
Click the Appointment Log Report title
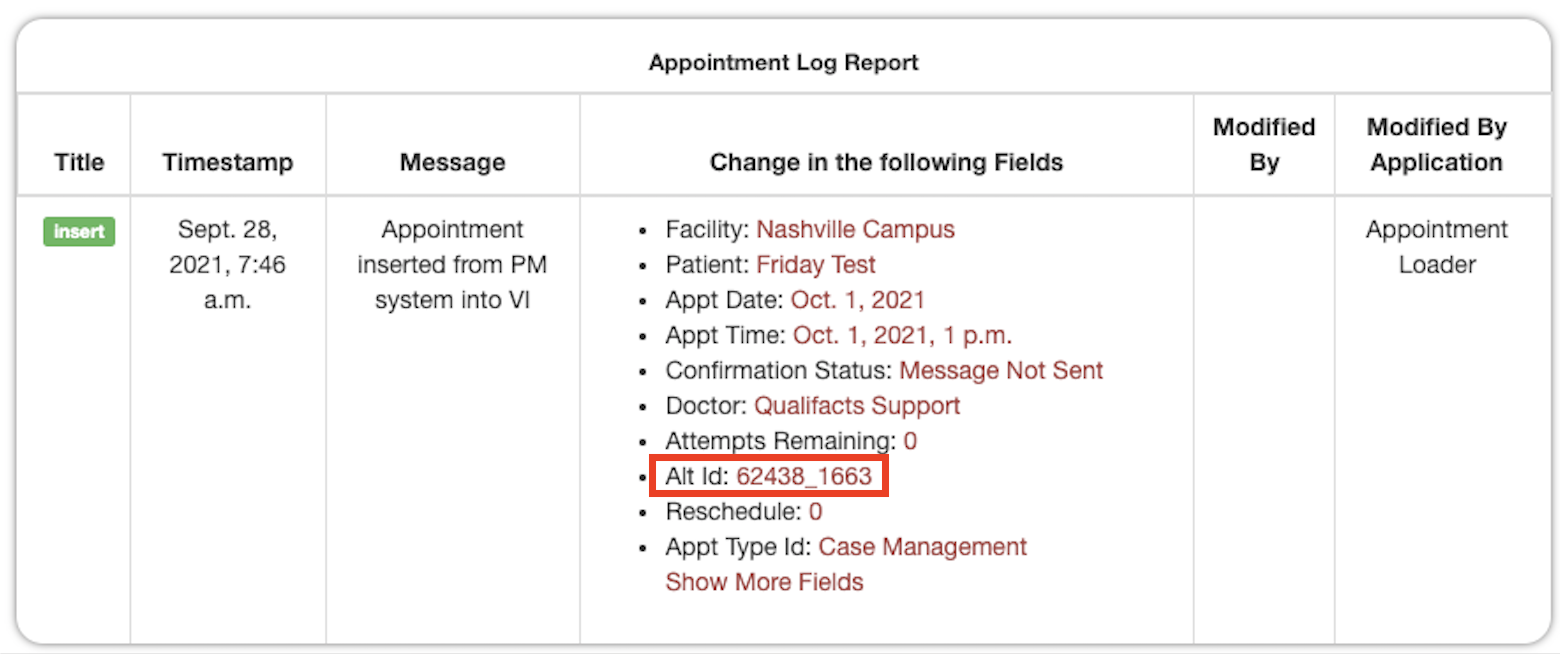point(783,63)
